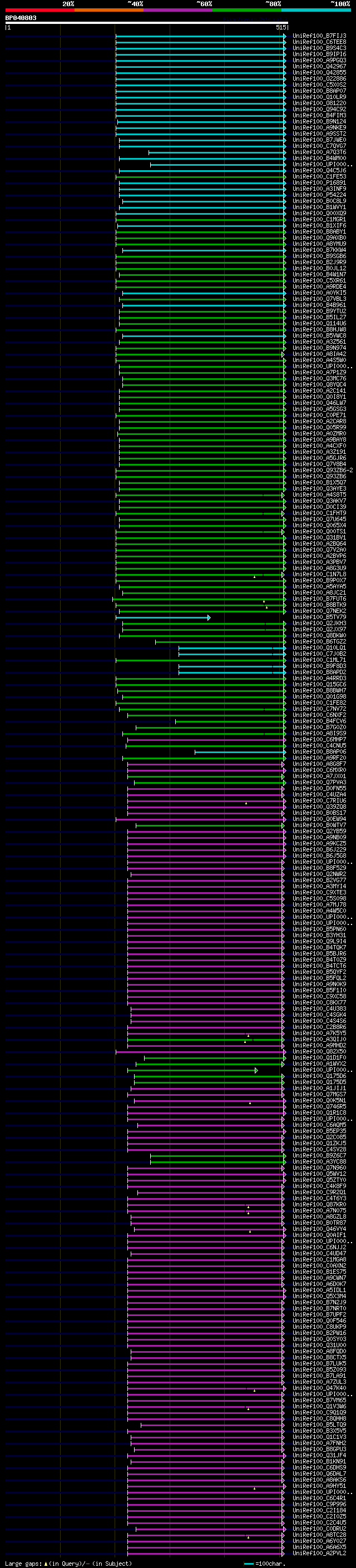Image resolution: width=356 pixels, height=1568 pixels.
Task: Select the UniRef100_C0DRU2 label
Action: (x=319, y=1529)
